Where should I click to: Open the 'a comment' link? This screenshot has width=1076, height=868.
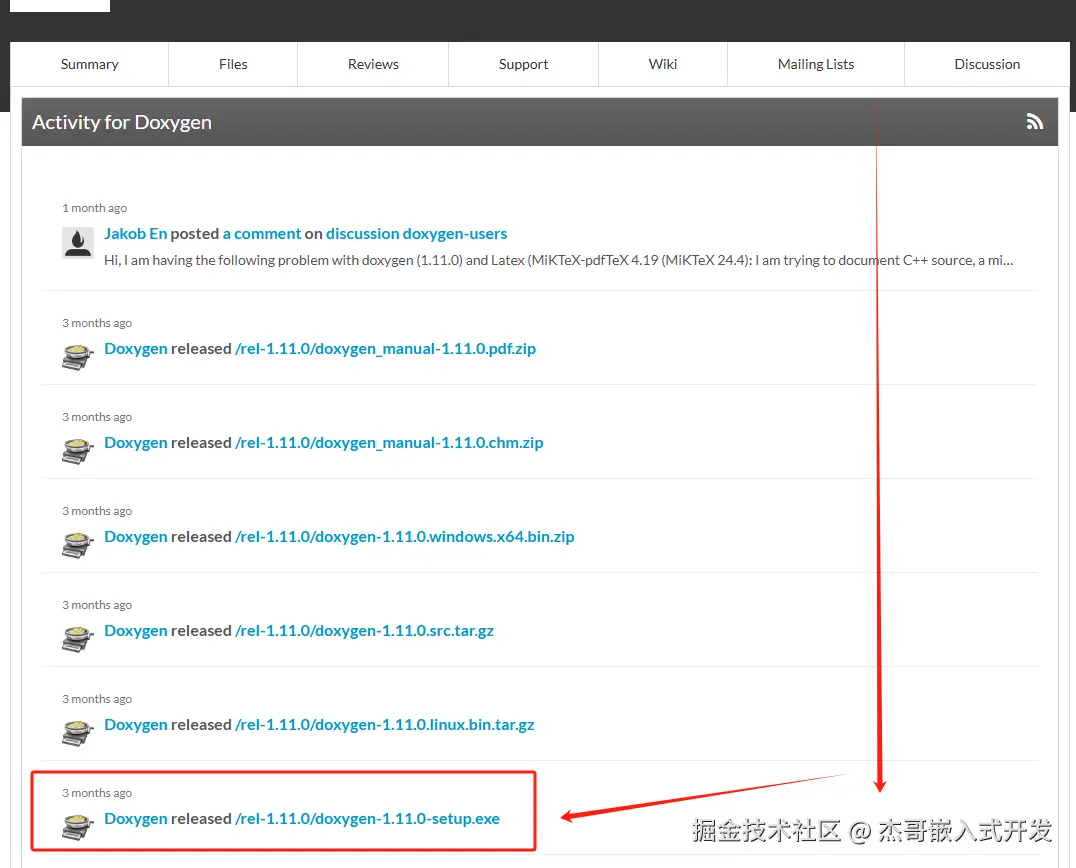tap(261, 234)
